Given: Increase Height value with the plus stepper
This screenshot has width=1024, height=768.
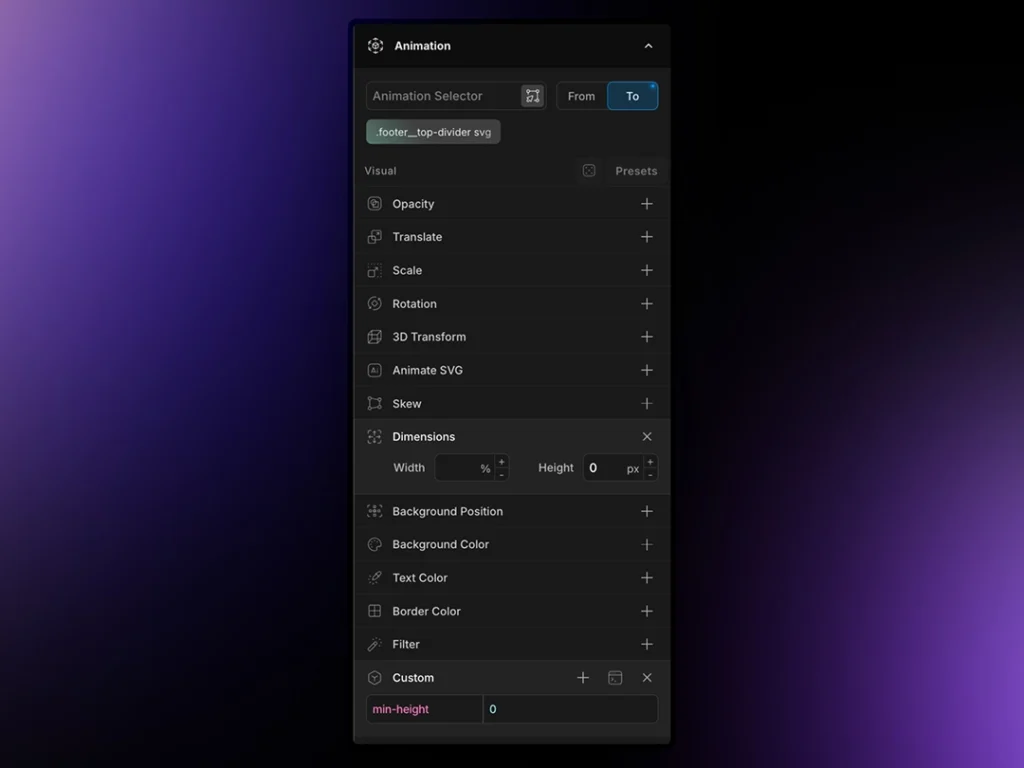Looking at the screenshot, I should click(x=651, y=462).
